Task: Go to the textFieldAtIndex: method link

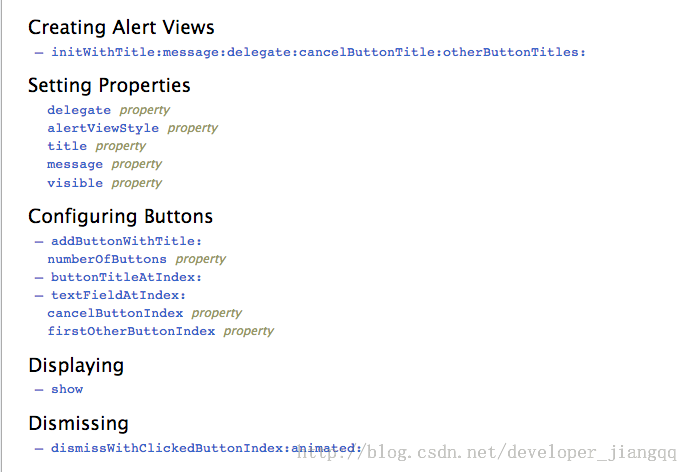Action: click(x=118, y=295)
